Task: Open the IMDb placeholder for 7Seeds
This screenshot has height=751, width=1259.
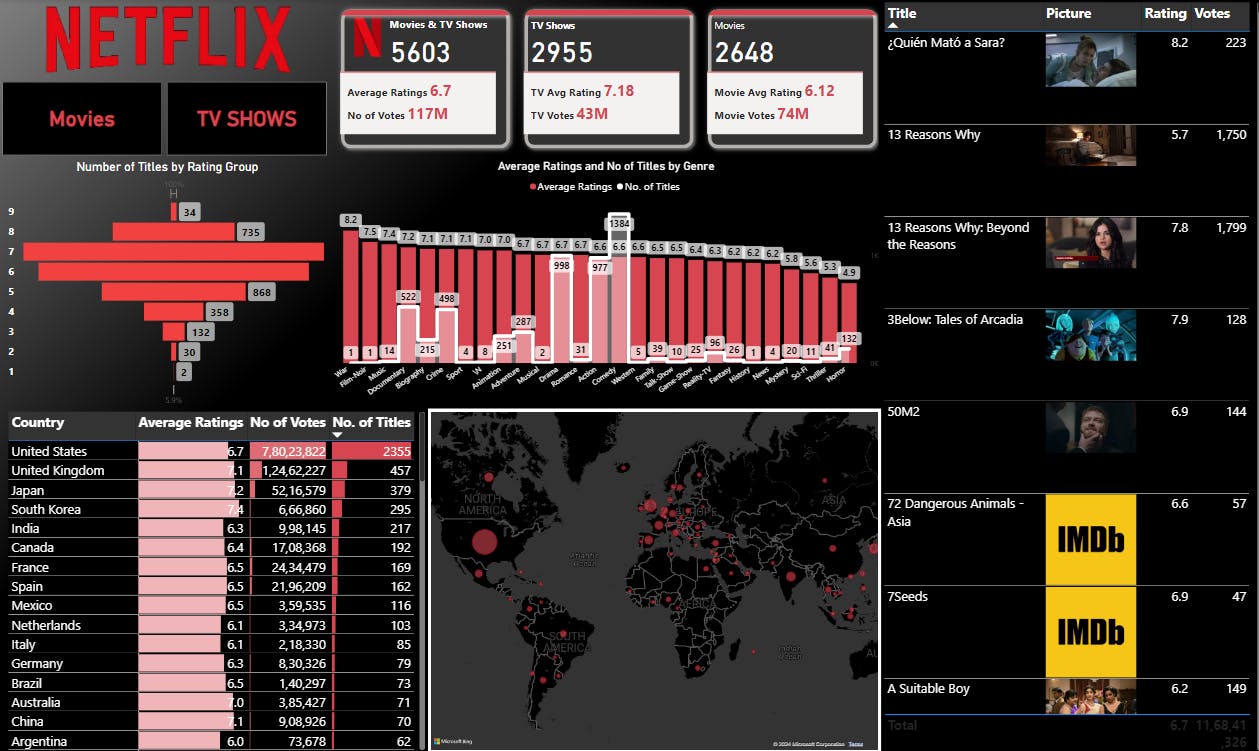Action: [x=1089, y=630]
